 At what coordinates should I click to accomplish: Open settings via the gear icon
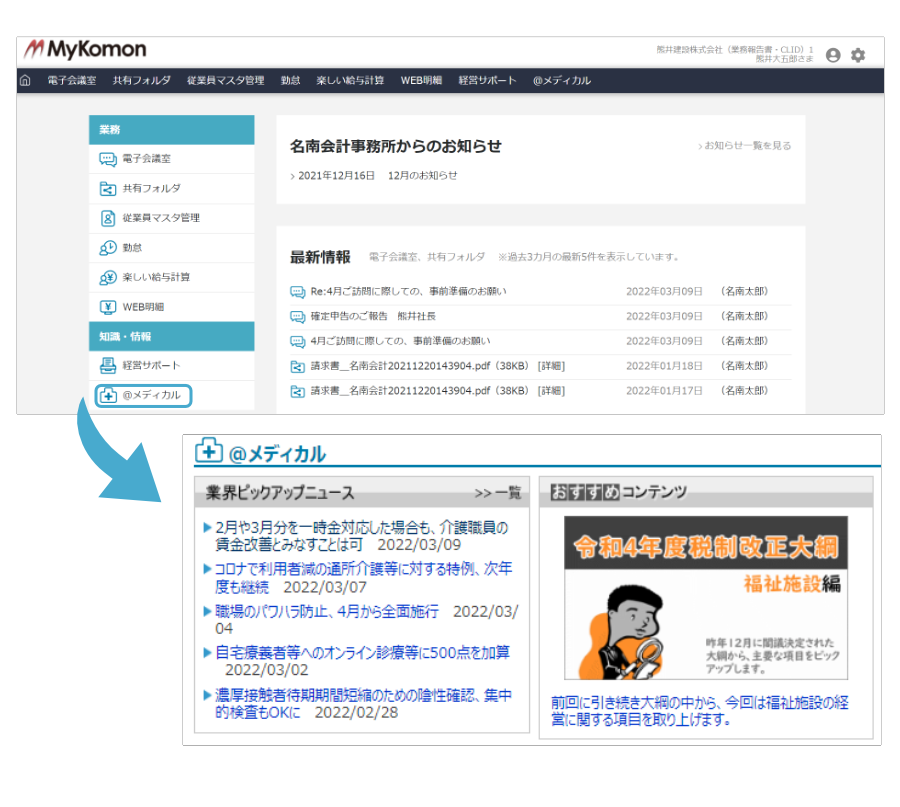point(858,56)
